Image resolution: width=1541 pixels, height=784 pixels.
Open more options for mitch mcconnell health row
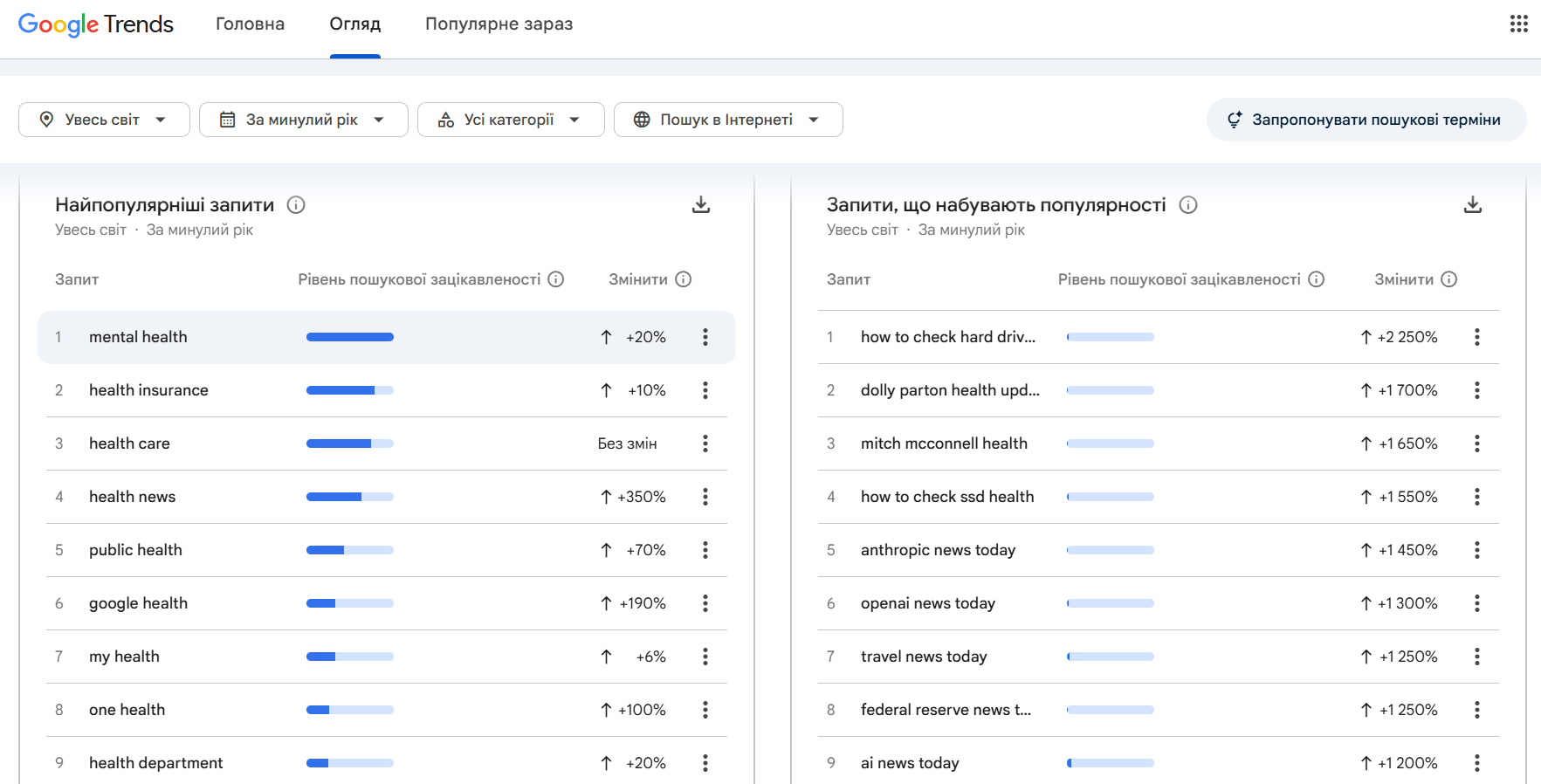pos(1477,444)
